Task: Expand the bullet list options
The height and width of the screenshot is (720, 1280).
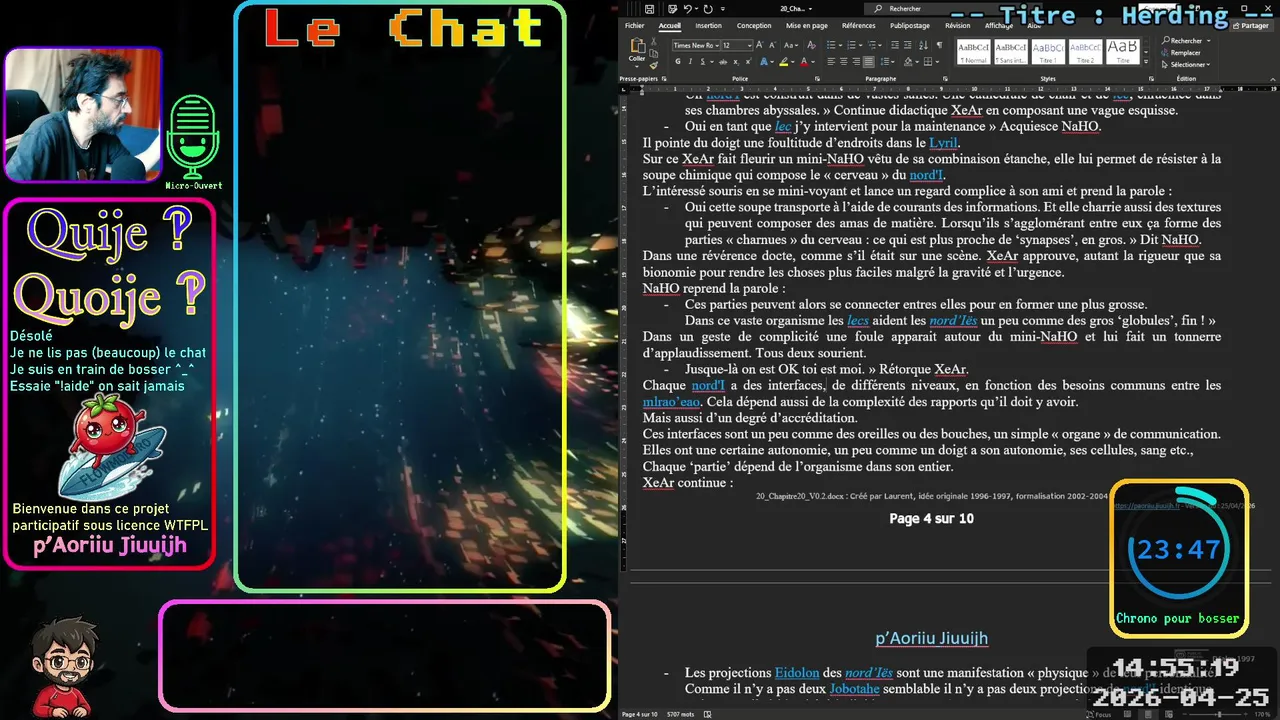Action: coord(840,45)
